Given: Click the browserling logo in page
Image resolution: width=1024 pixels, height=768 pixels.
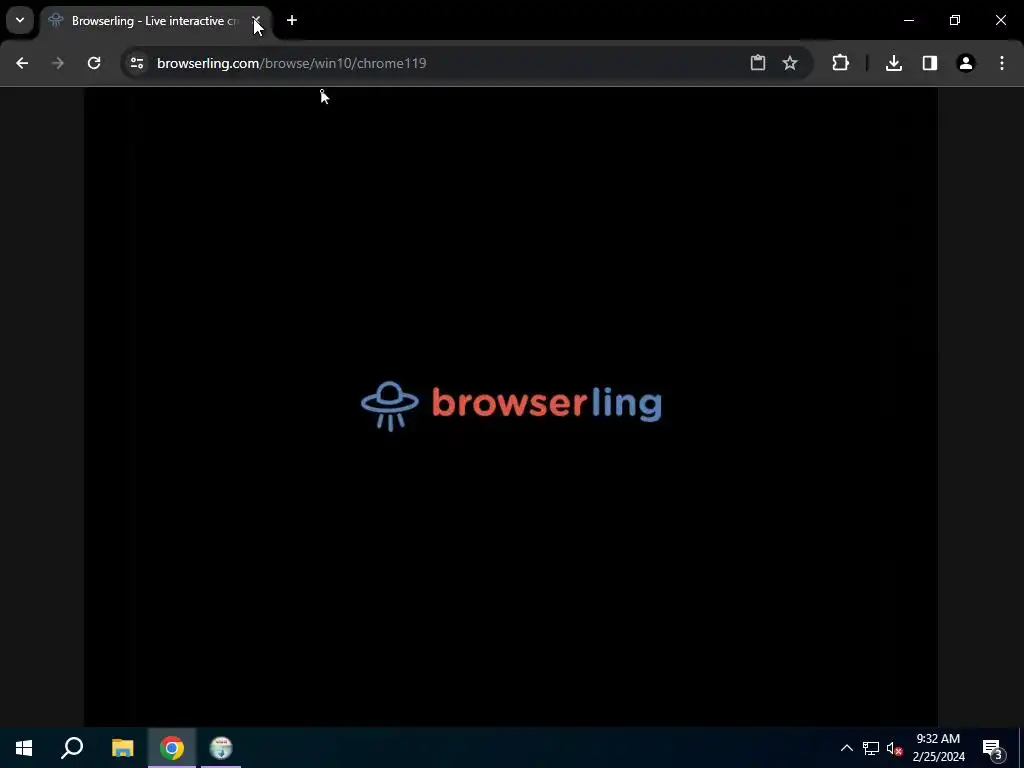Looking at the screenshot, I should [x=511, y=406].
